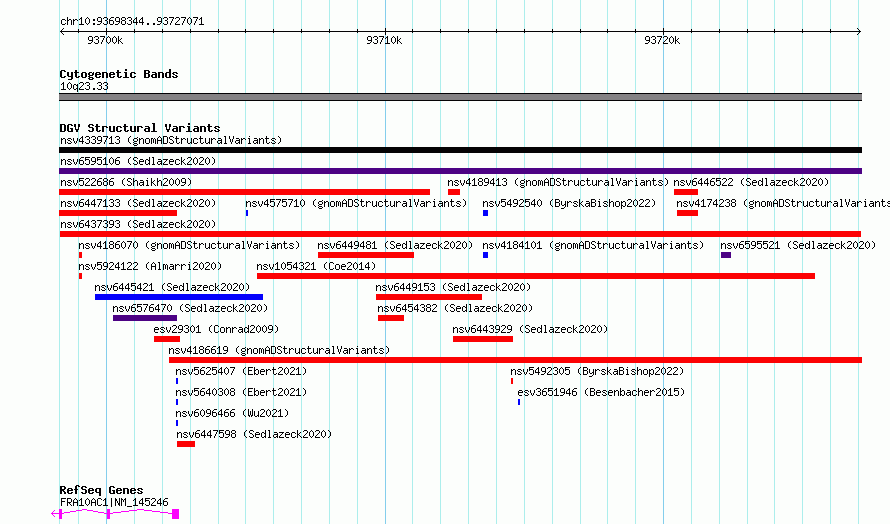
Task: Click the red bar under nsv4174238
Action: click(x=687, y=213)
